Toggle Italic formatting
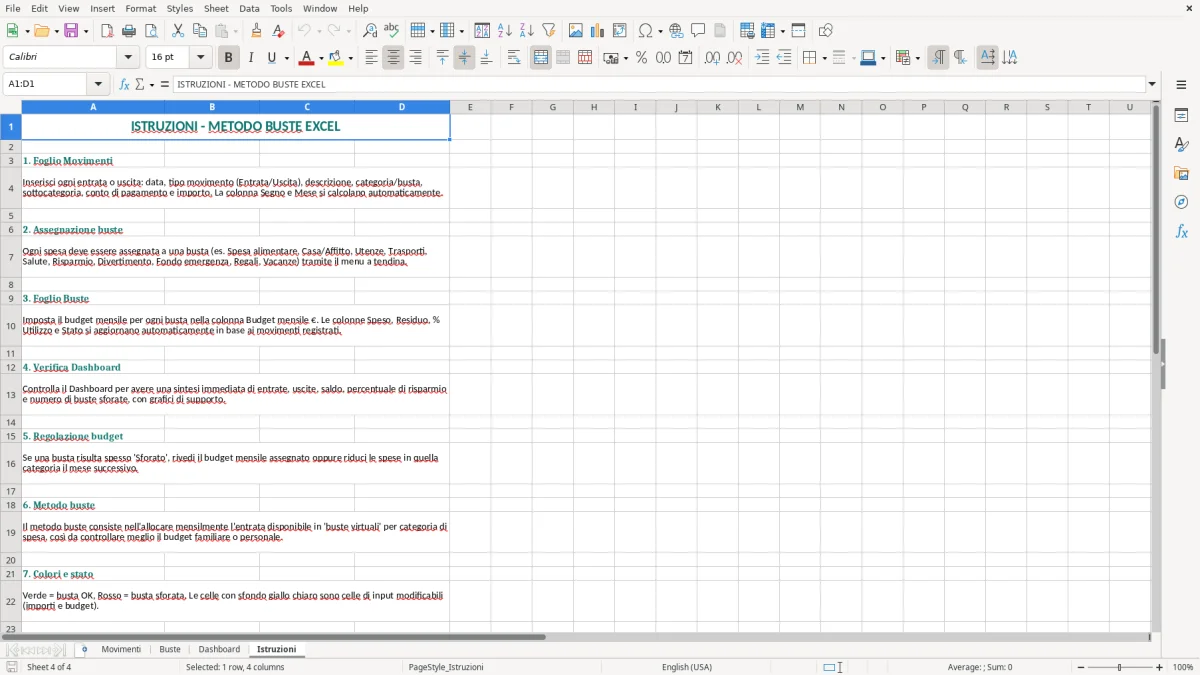This screenshot has height=675, width=1200. [x=250, y=58]
